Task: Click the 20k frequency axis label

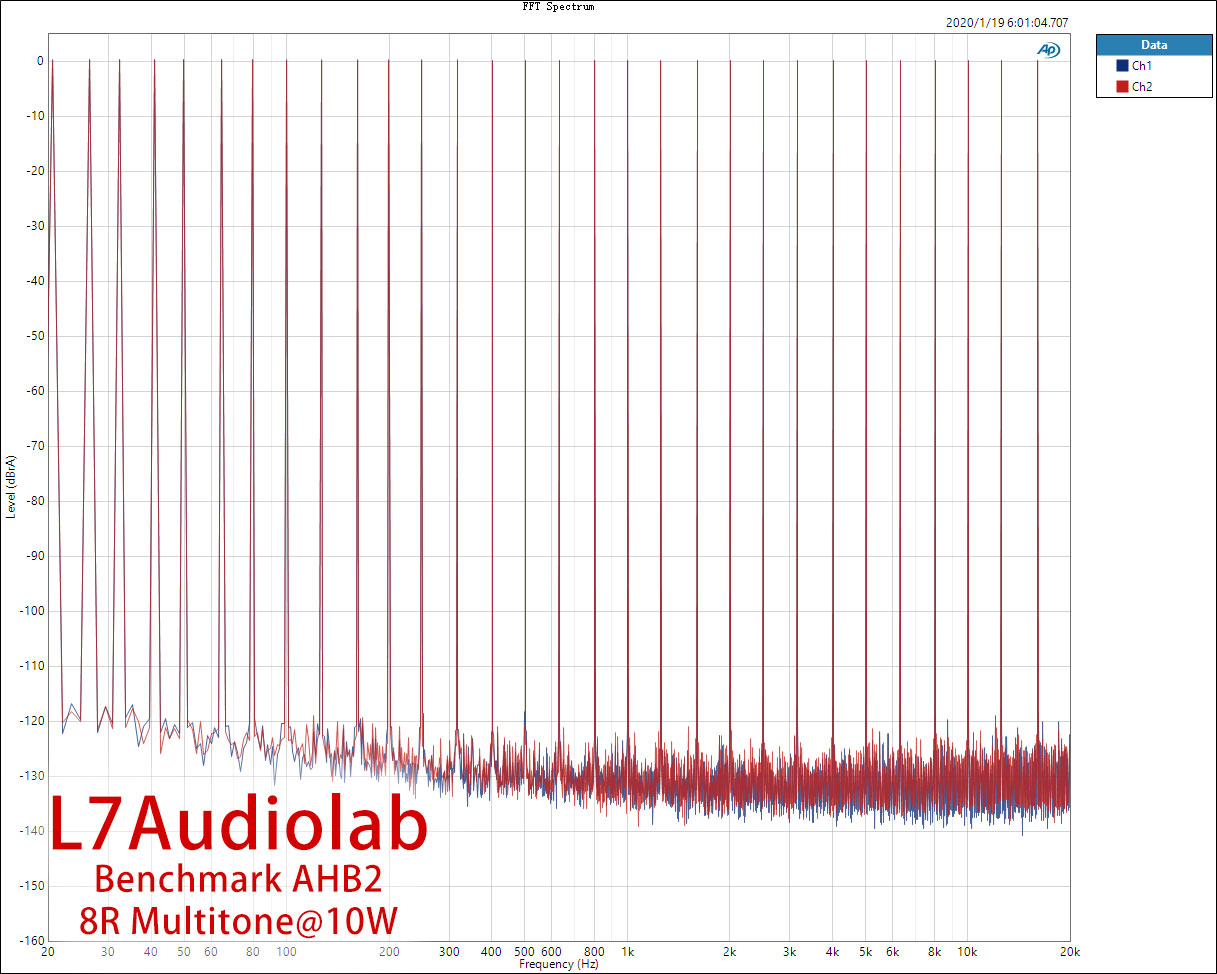Action: click(x=1070, y=952)
